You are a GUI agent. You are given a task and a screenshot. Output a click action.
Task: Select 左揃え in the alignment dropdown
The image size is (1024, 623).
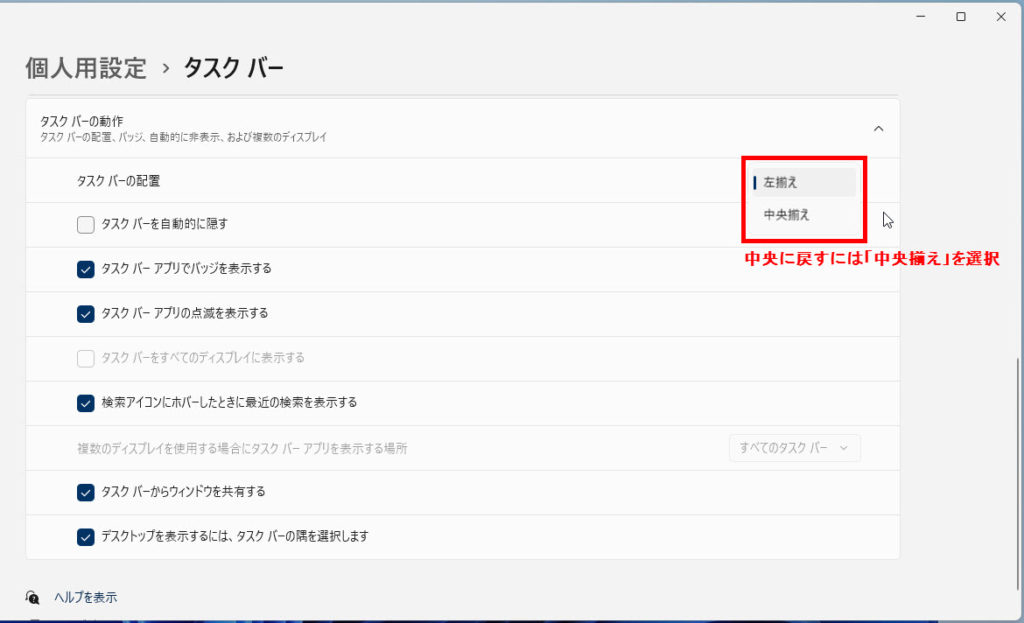point(780,183)
